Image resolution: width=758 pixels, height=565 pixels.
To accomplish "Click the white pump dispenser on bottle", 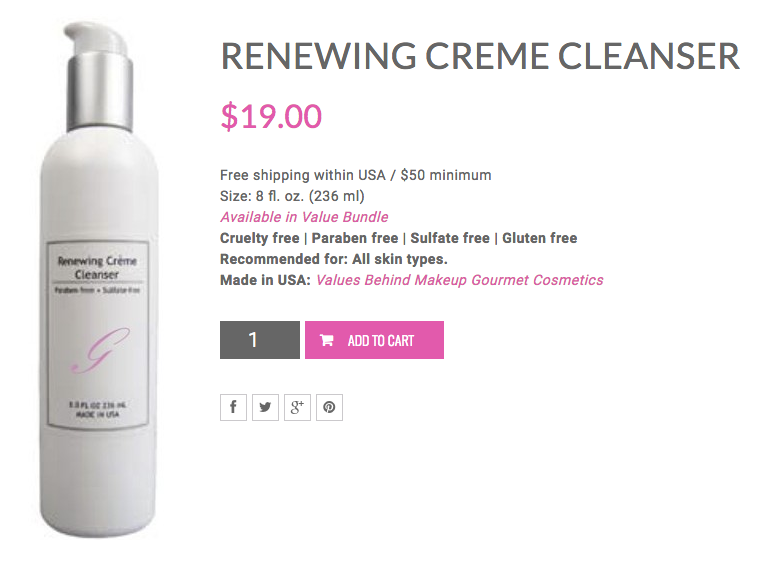I will coord(97,39).
